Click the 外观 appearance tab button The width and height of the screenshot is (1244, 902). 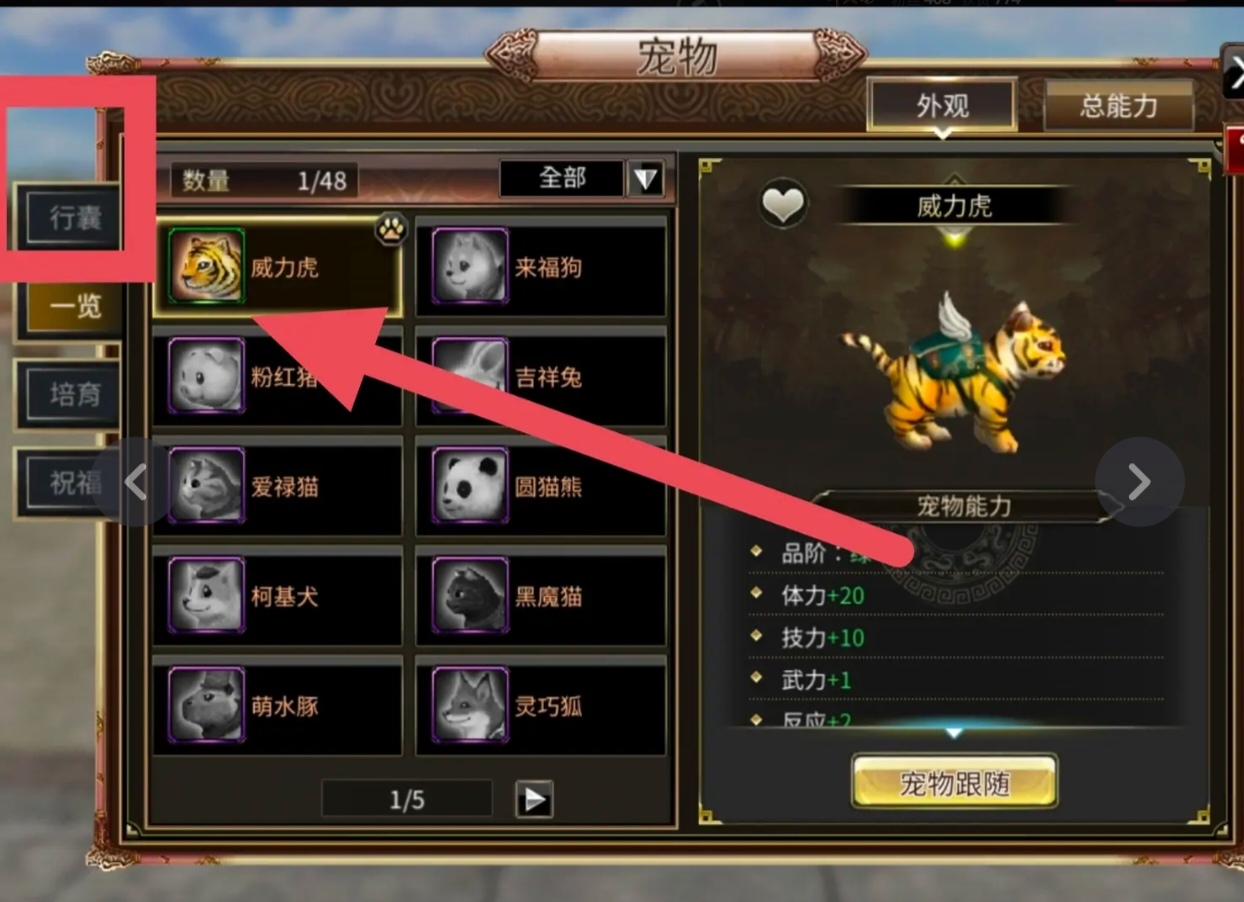tap(942, 105)
